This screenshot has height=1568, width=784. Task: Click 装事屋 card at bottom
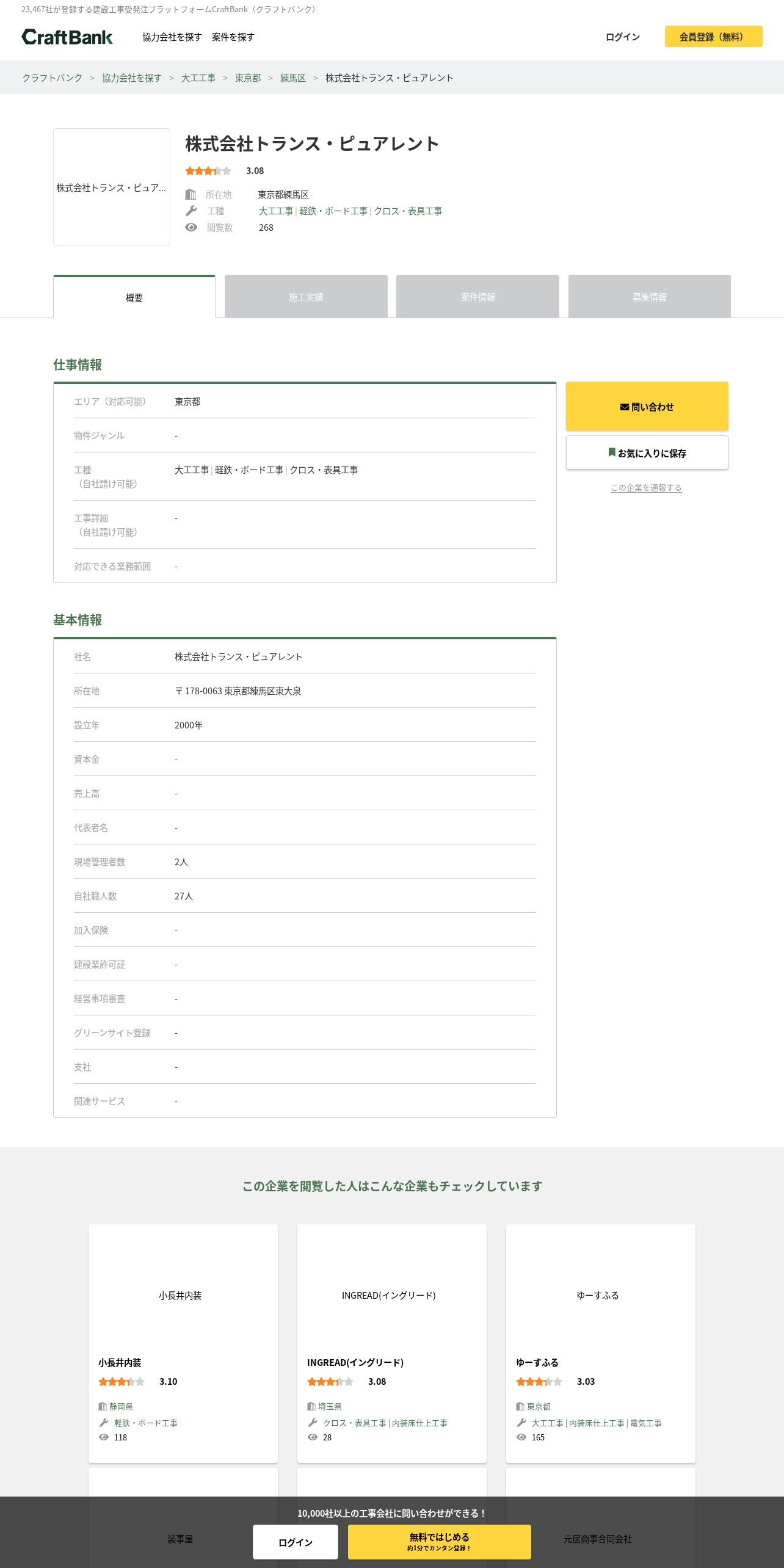(183, 1518)
